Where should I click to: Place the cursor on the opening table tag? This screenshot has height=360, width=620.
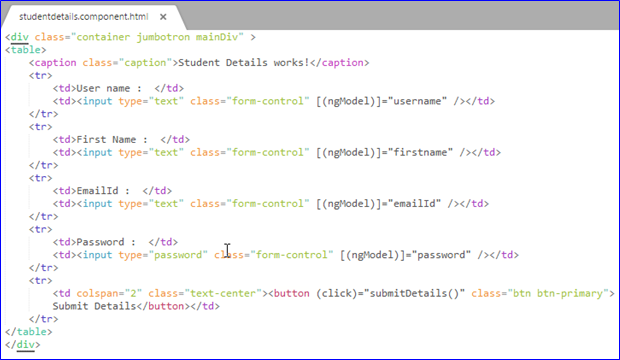click(26, 50)
